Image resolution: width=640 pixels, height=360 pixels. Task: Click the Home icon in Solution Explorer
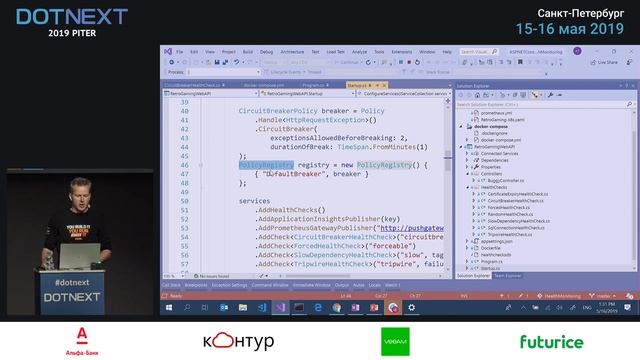tap(477, 95)
